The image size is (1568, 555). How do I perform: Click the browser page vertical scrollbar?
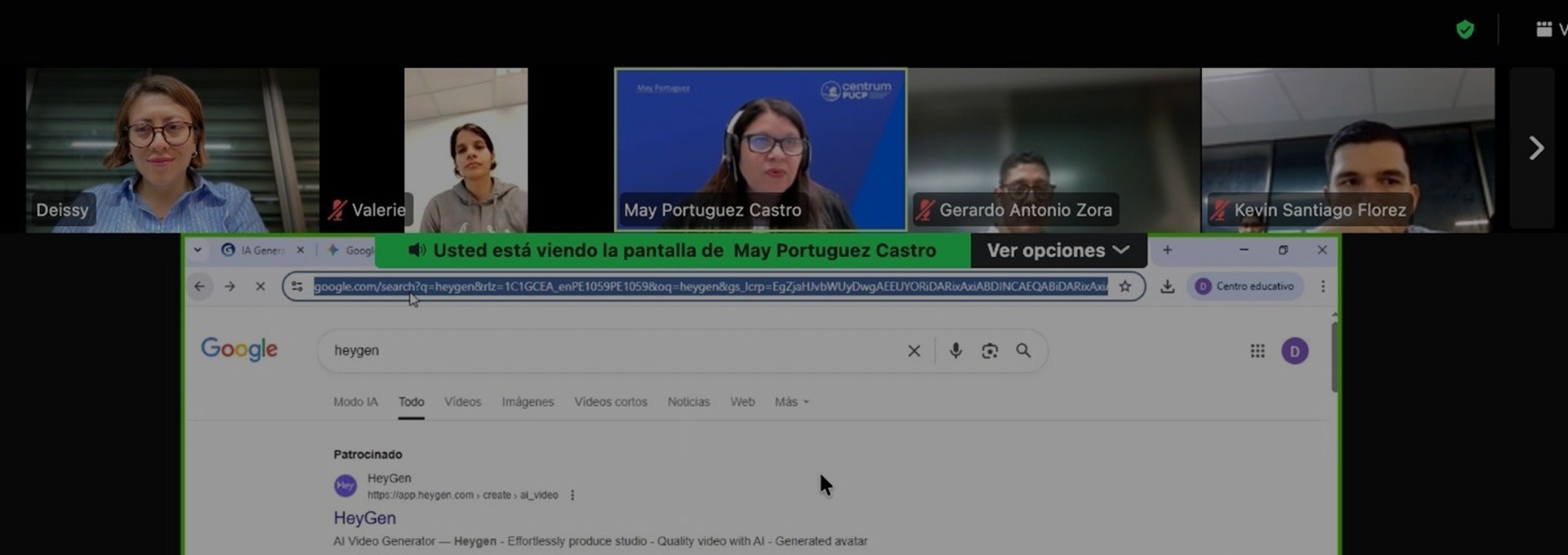click(1334, 357)
